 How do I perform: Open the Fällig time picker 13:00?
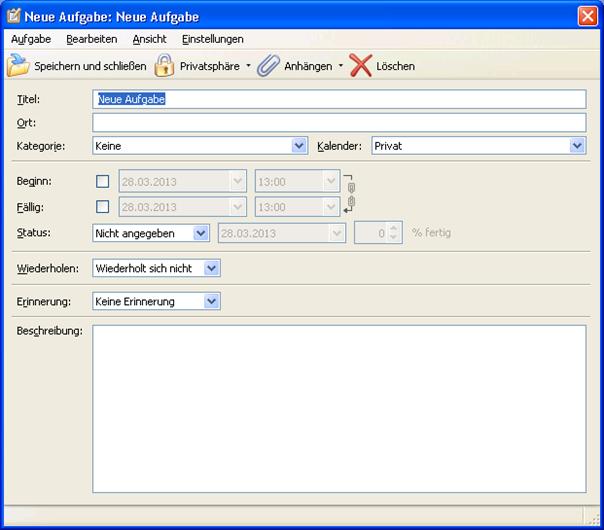297,207
